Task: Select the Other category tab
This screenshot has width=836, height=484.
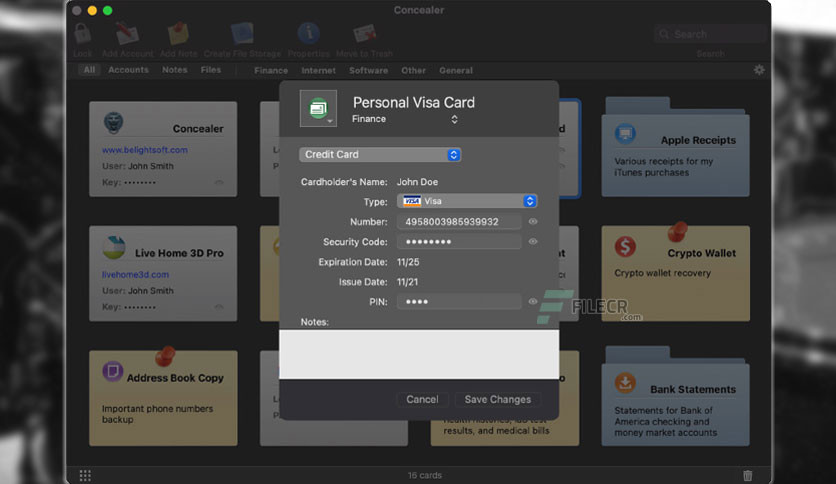Action: pos(413,70)
